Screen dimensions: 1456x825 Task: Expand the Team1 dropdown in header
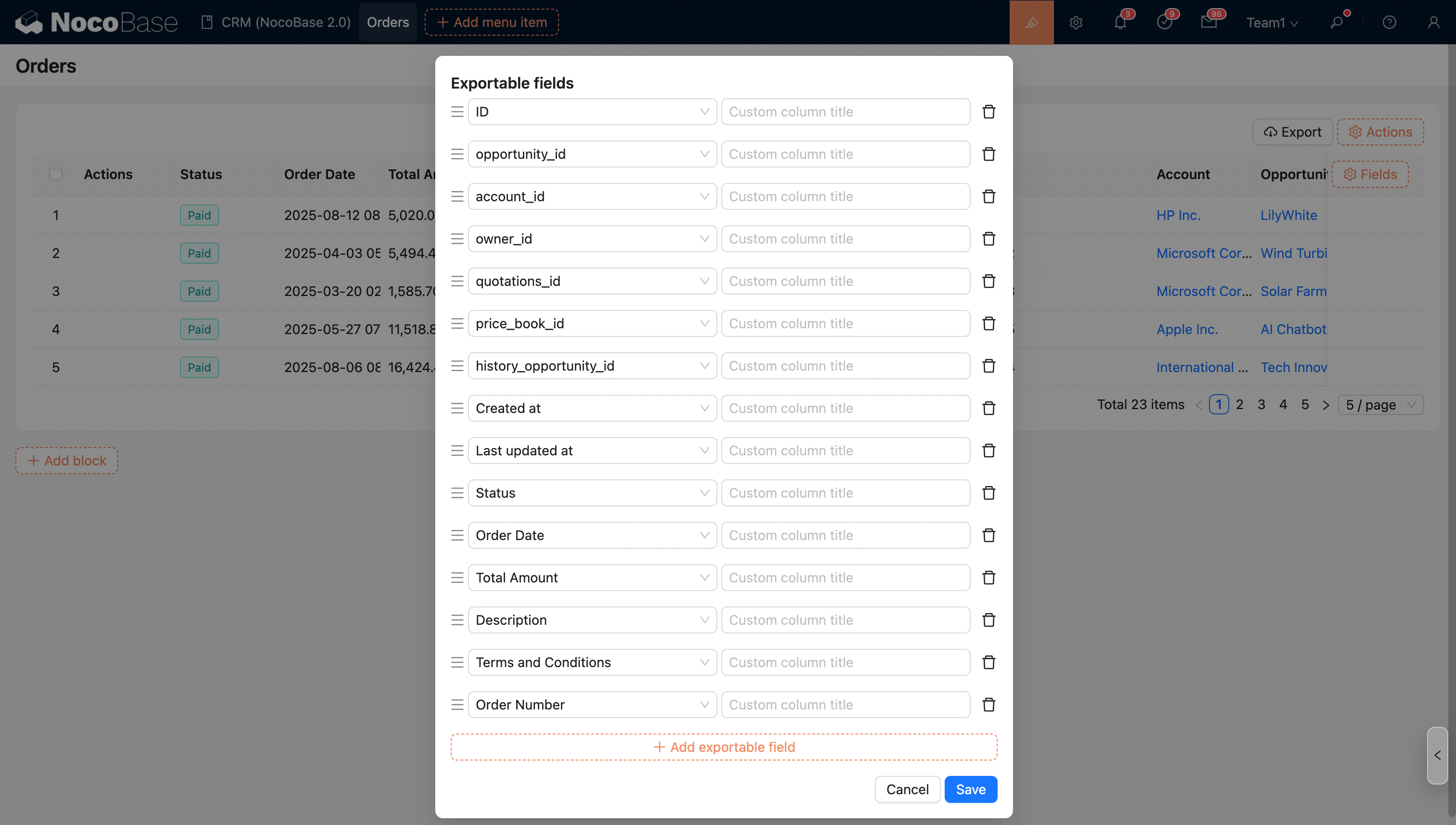click(x=1271, y=22)
